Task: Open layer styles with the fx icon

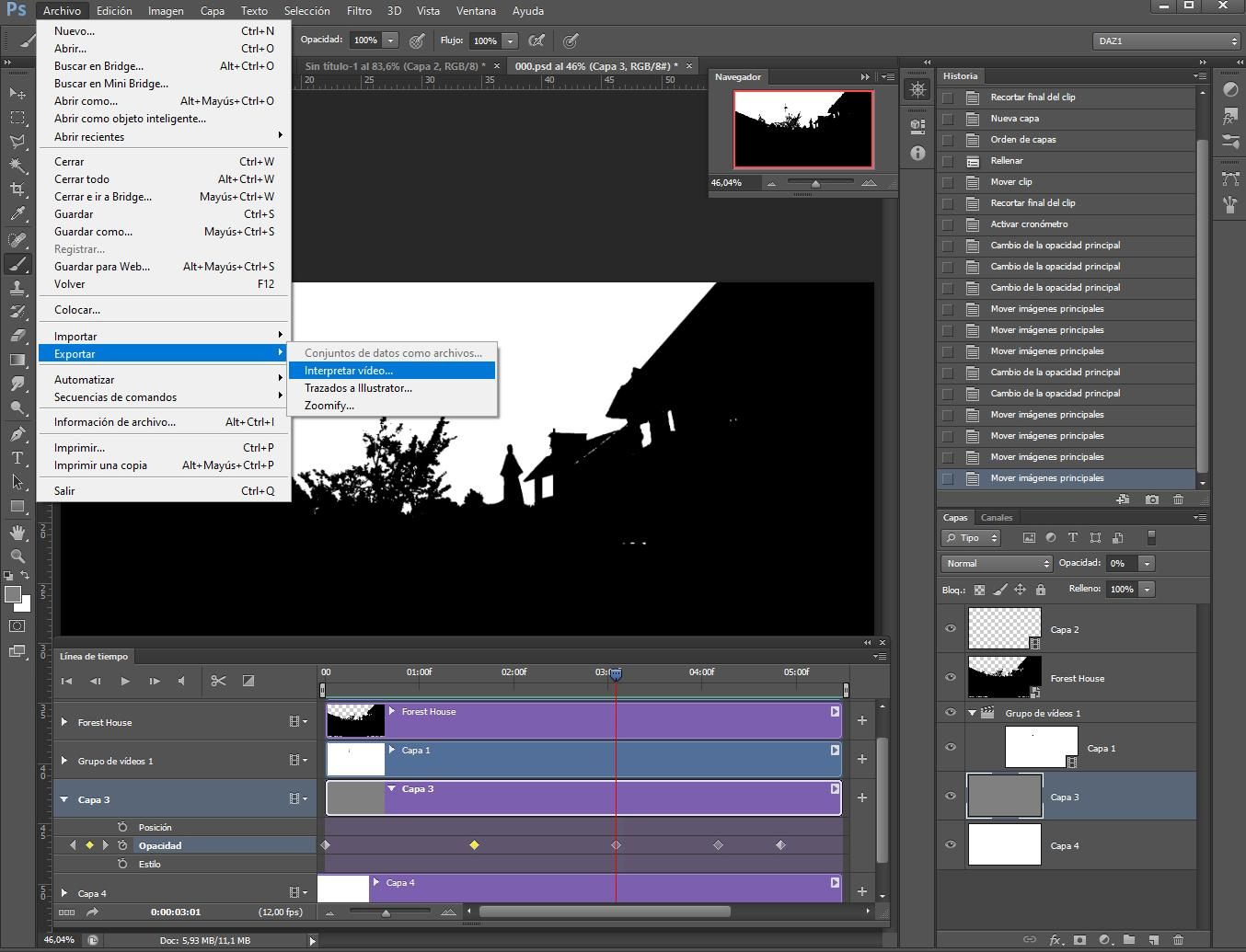Action: (x=1056, y=940)
